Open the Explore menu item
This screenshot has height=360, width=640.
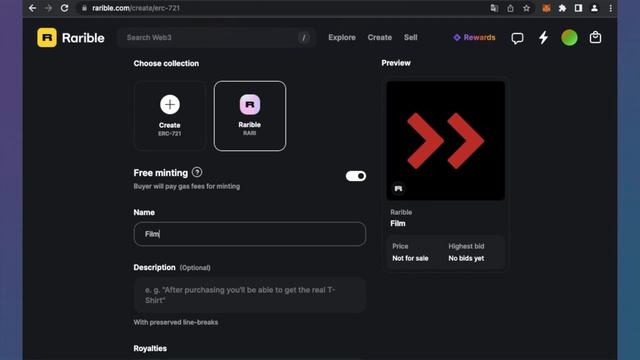[x=342, y=38]
